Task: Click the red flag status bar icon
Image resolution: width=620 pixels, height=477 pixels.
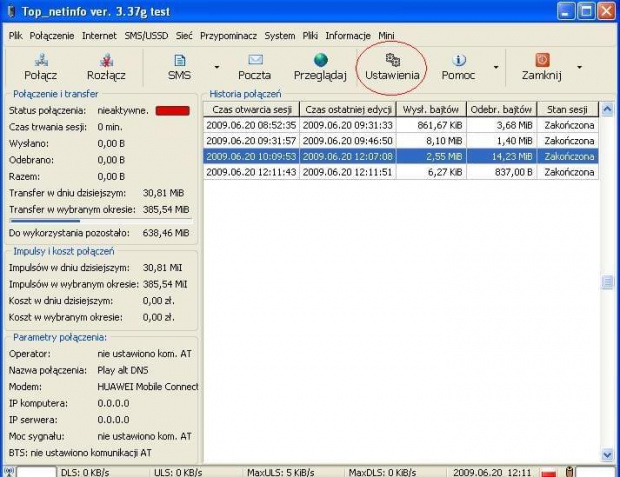Action: pos(549,473)
